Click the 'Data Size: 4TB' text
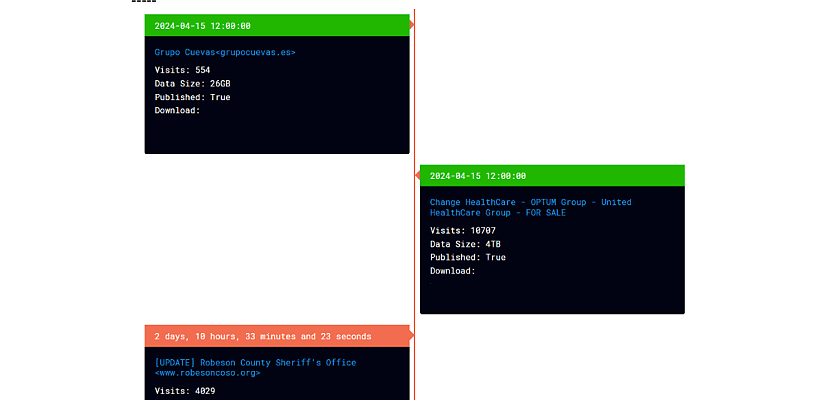The image size is (828, 400). click(x=465, y=244)
